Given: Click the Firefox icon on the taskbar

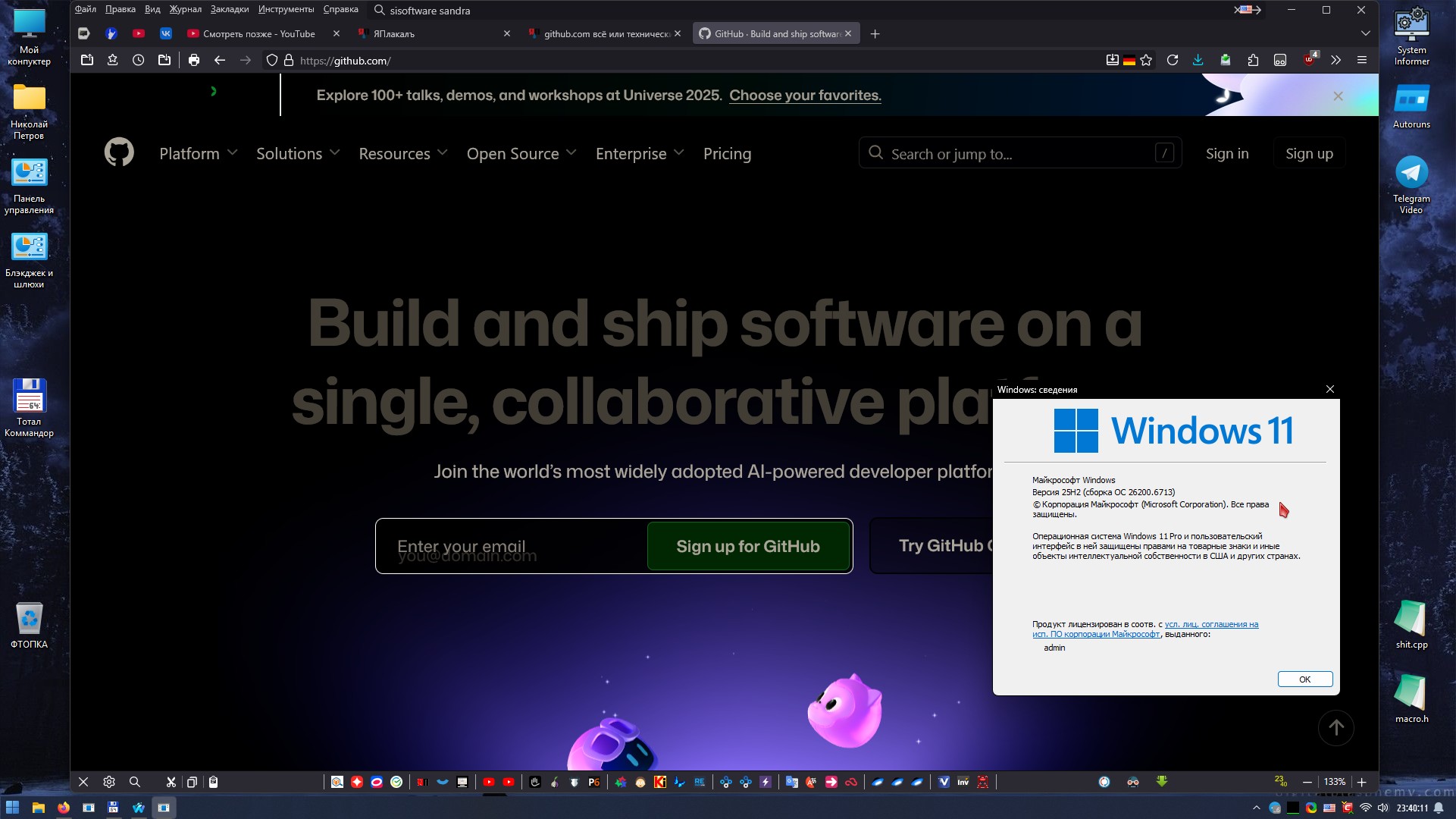Looking at the screenshot, I should point(63,808).
